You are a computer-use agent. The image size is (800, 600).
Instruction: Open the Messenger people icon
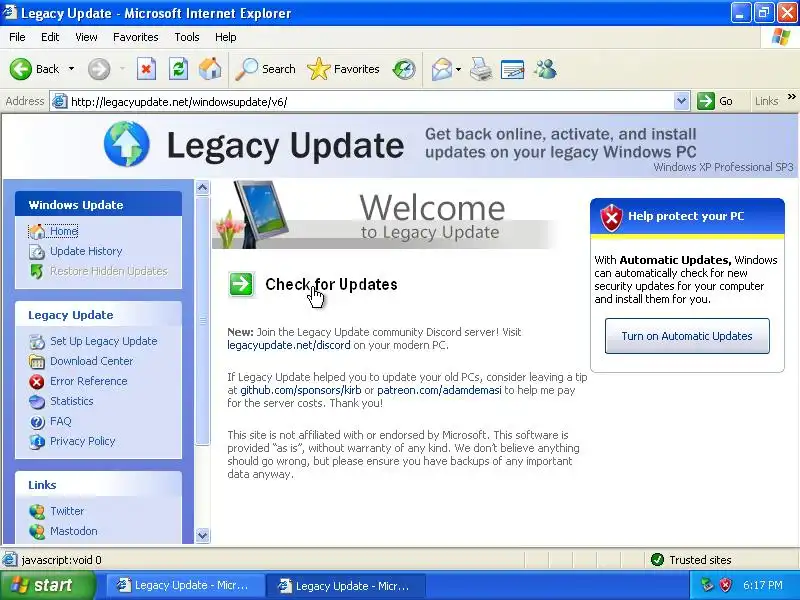pos(545,69)
